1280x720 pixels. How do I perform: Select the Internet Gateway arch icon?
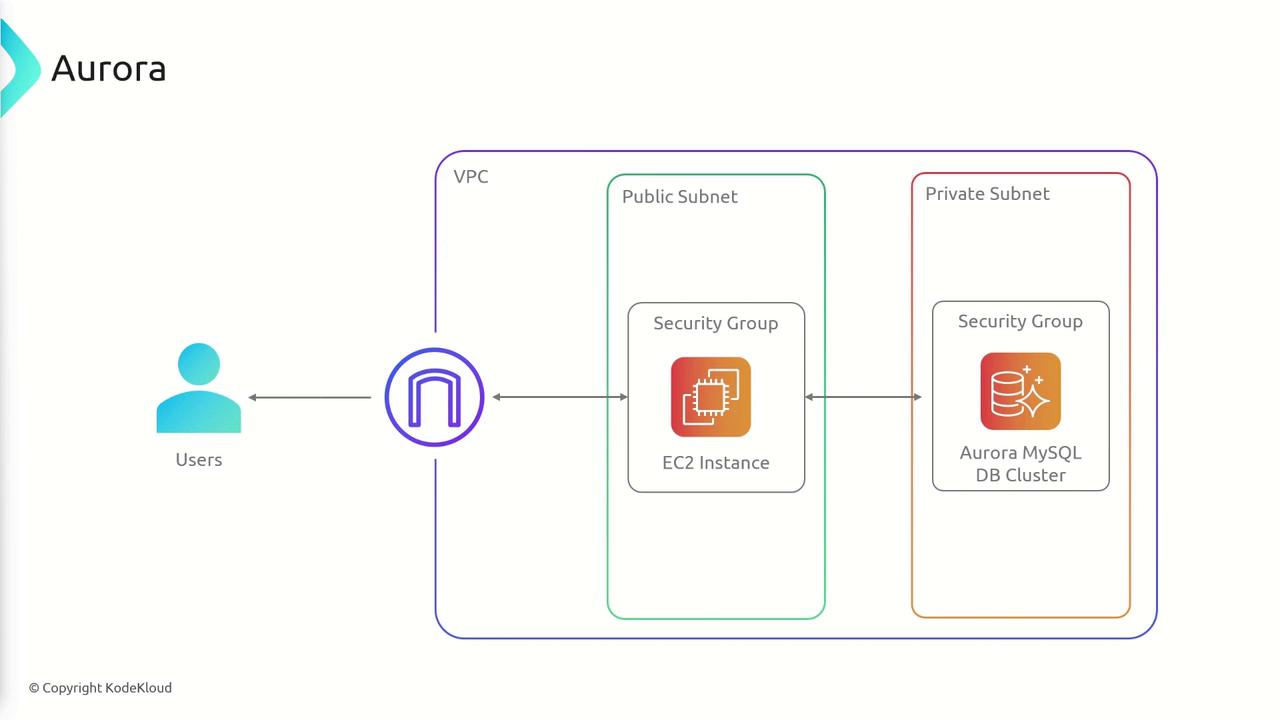[x=435, y=397]
